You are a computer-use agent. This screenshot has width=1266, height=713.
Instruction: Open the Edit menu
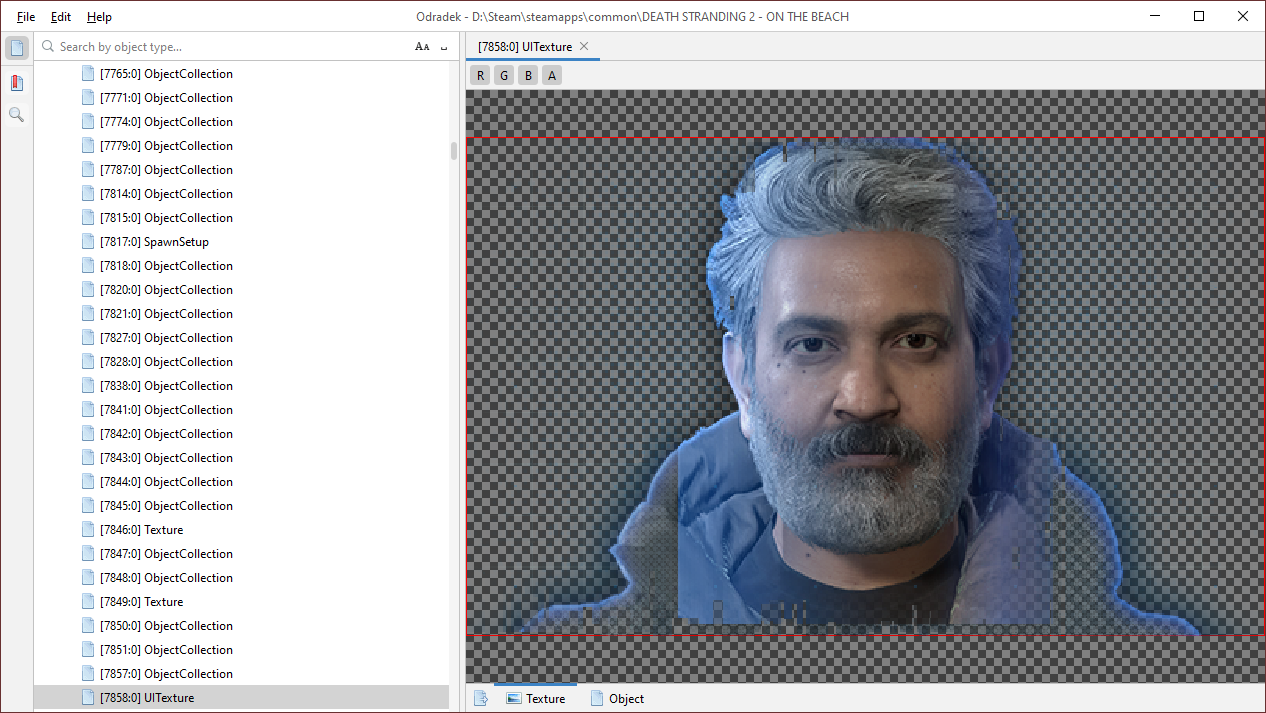61,17
